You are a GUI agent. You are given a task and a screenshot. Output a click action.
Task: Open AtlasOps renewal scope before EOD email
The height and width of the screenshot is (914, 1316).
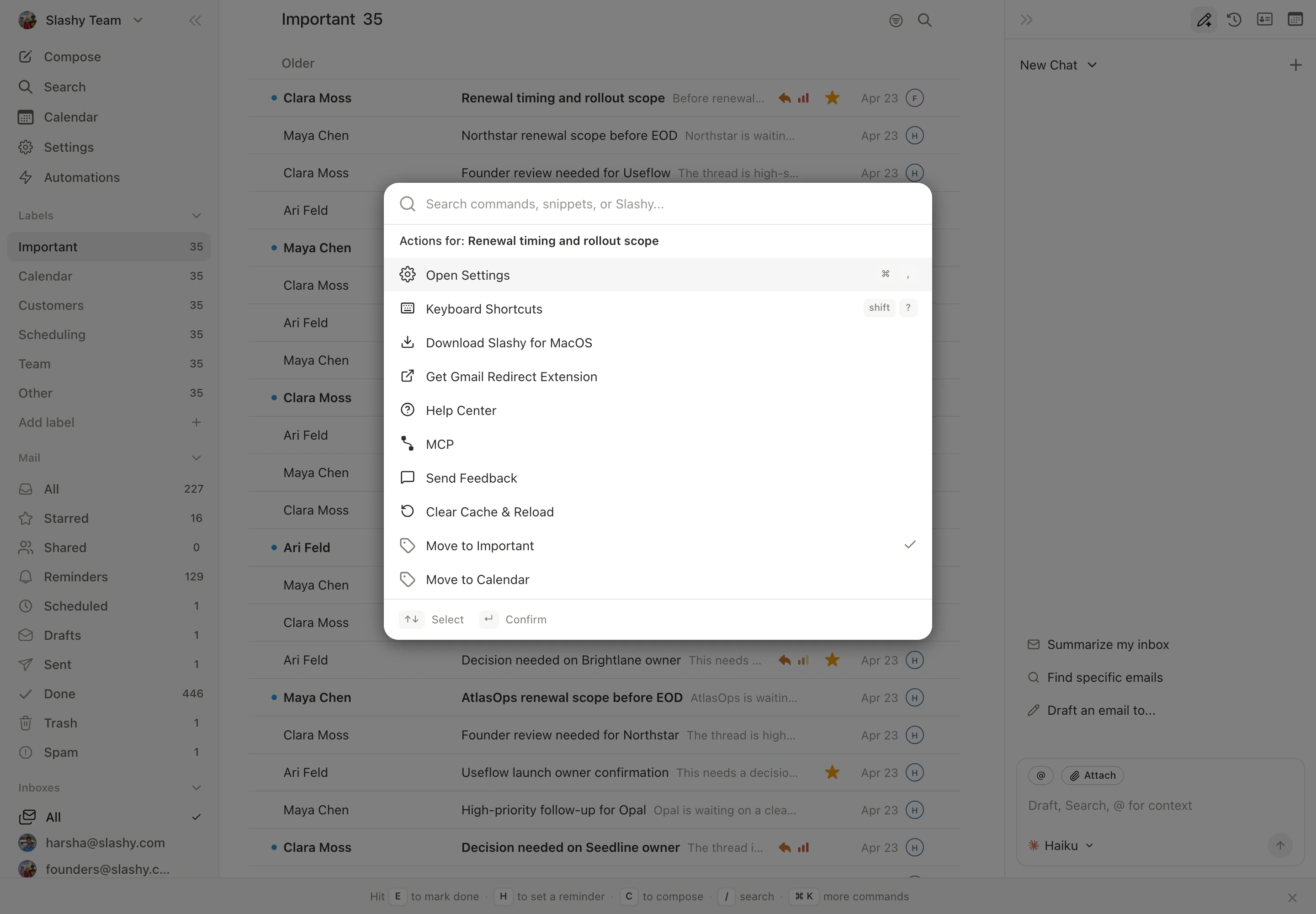coord(604,697)
